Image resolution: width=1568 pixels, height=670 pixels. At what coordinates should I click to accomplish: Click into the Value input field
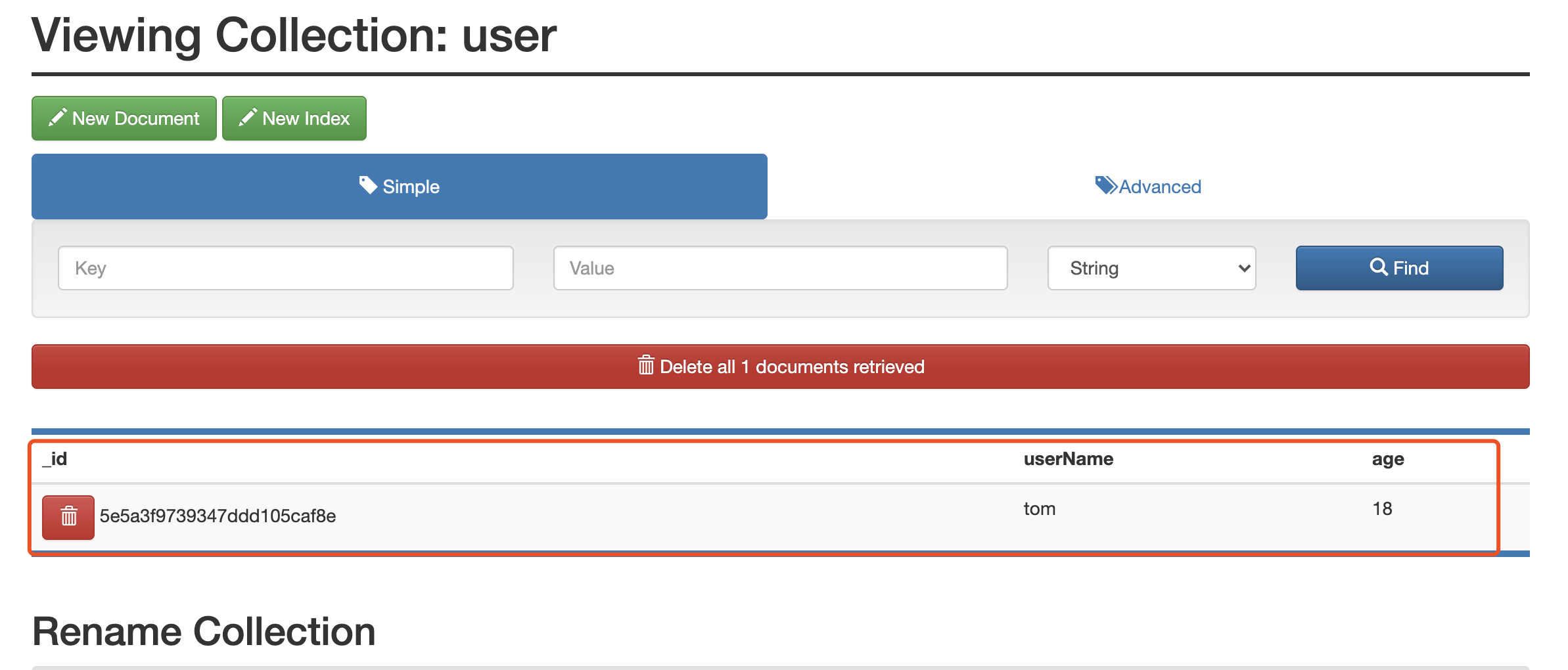pyautogui.click(x=780, y=268)
